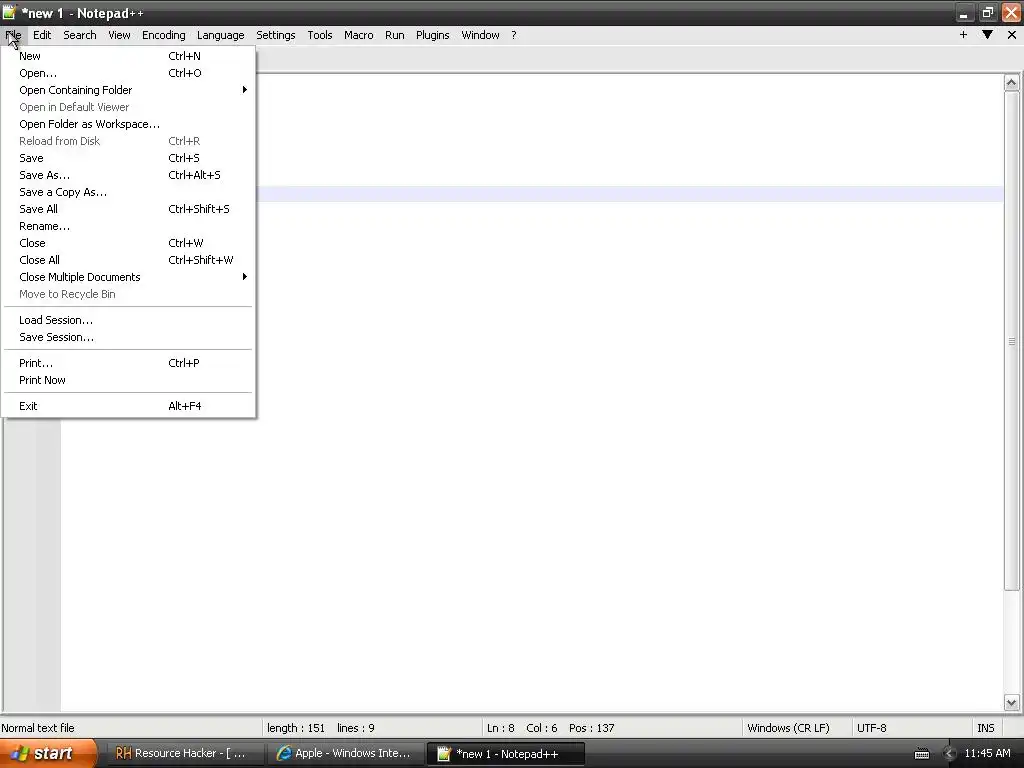
Task: Select Open Folder as Workspace...
Action: 128,124
